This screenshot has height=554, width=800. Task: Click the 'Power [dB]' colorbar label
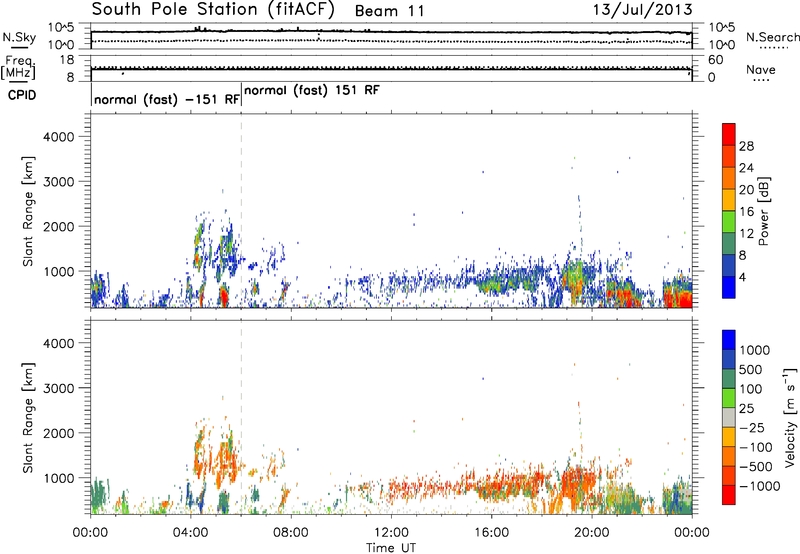point(763,211)
